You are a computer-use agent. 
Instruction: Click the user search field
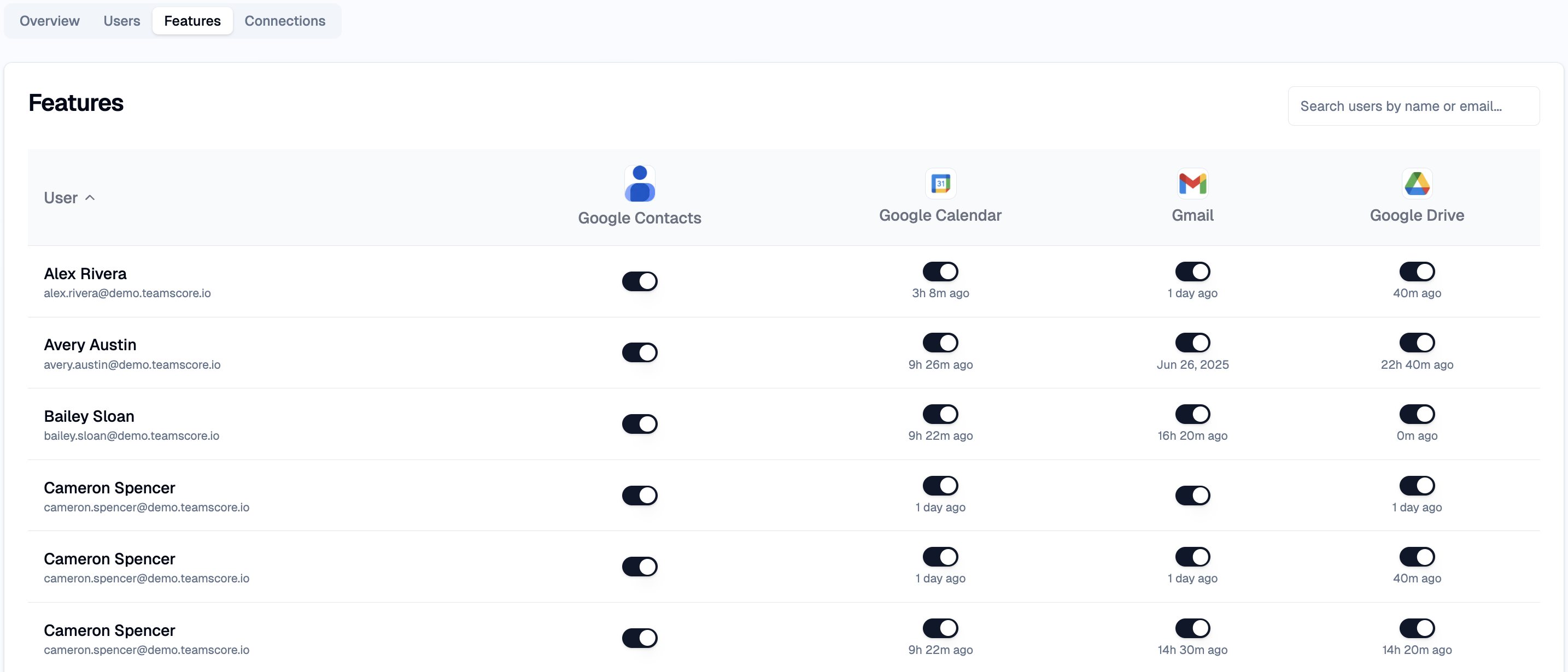1413,106
